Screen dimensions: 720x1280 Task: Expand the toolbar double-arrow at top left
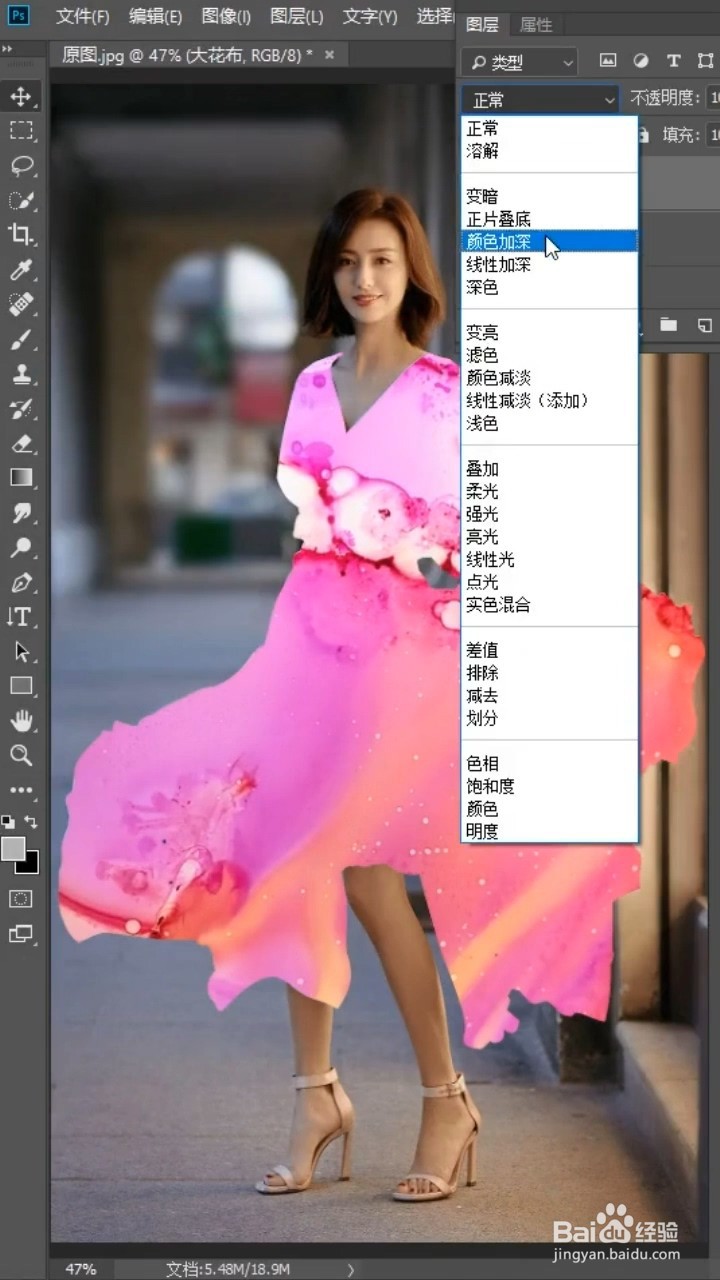pos(8,47)
